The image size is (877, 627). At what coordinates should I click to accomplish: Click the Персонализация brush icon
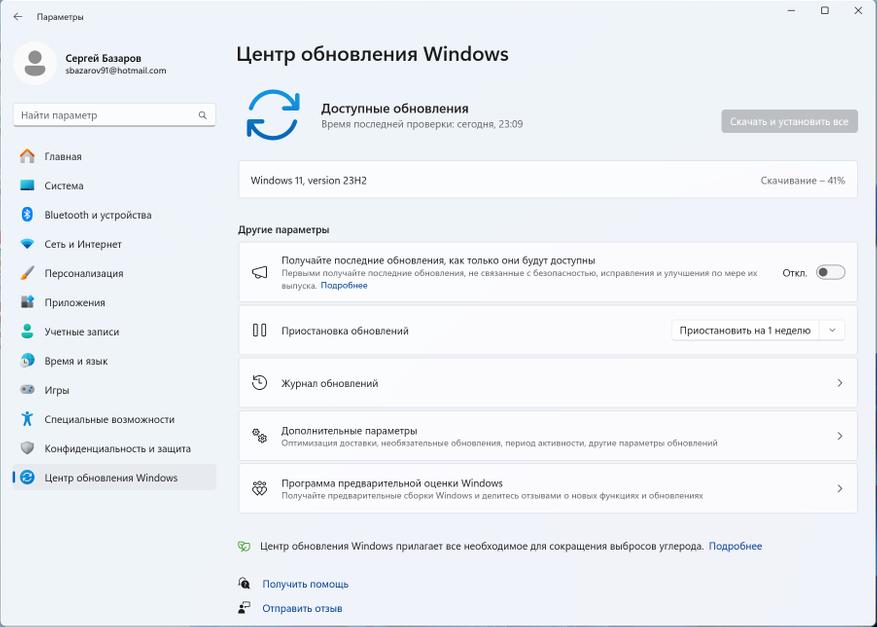[x=27, y=273]
